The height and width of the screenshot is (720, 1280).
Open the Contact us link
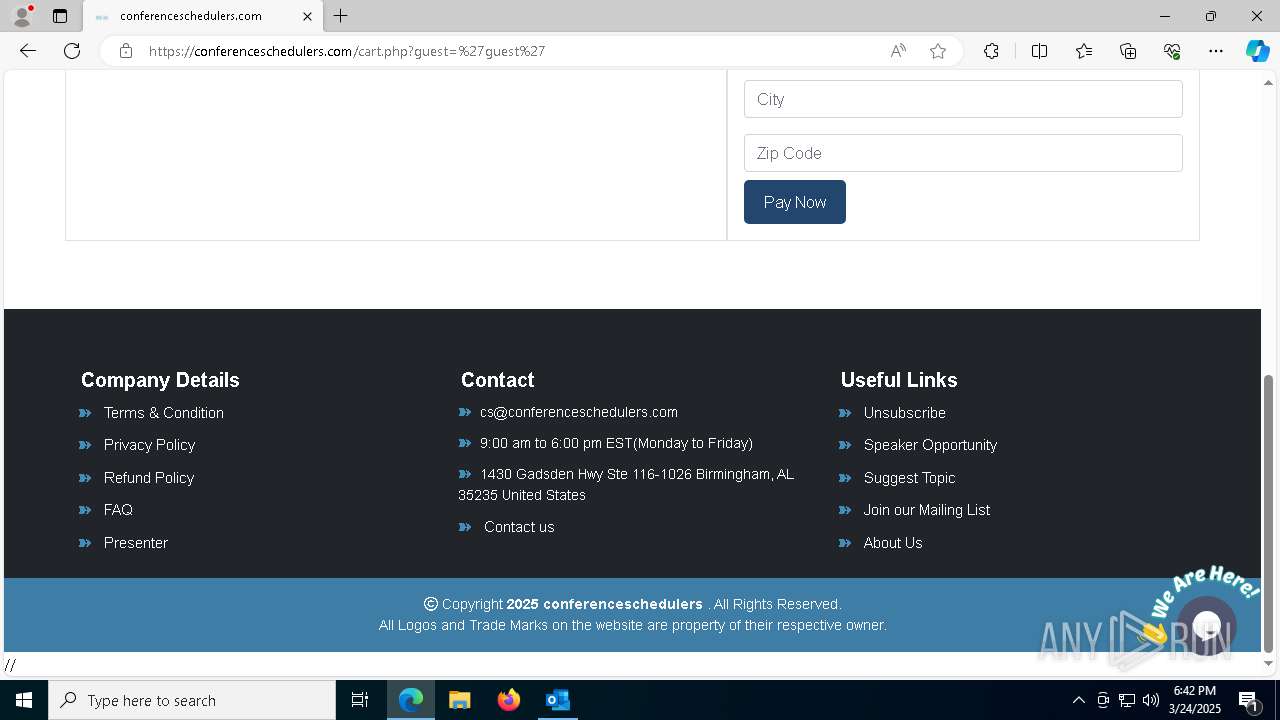tap(519, 527)
